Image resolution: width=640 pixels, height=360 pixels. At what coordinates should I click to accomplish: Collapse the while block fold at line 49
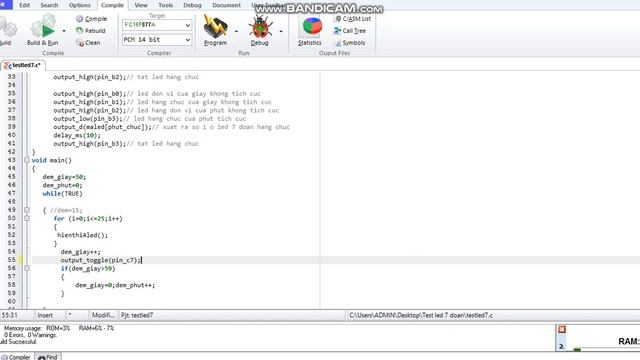(27, 210)
